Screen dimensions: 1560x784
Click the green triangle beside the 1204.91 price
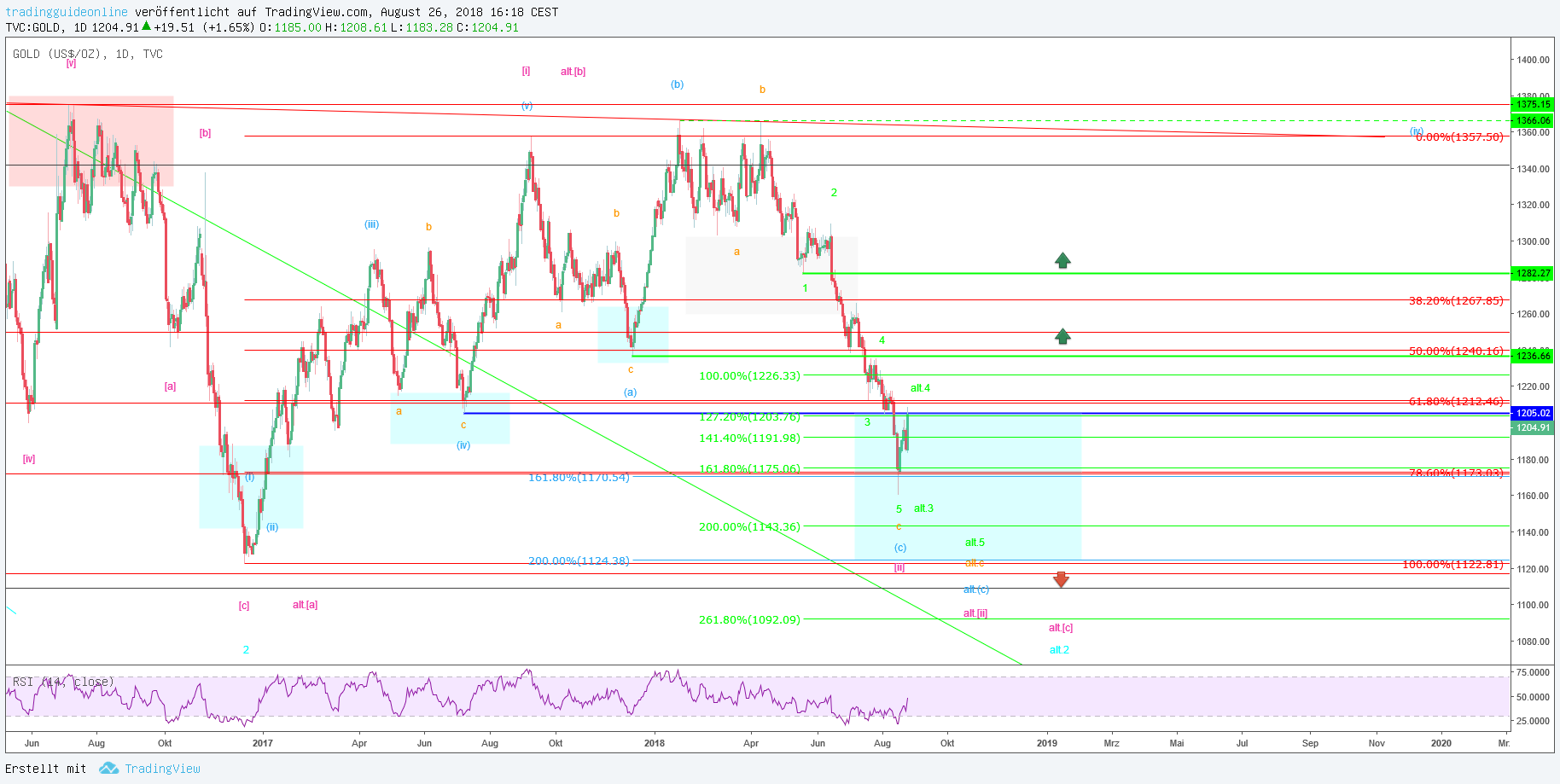tap(147, 26)
